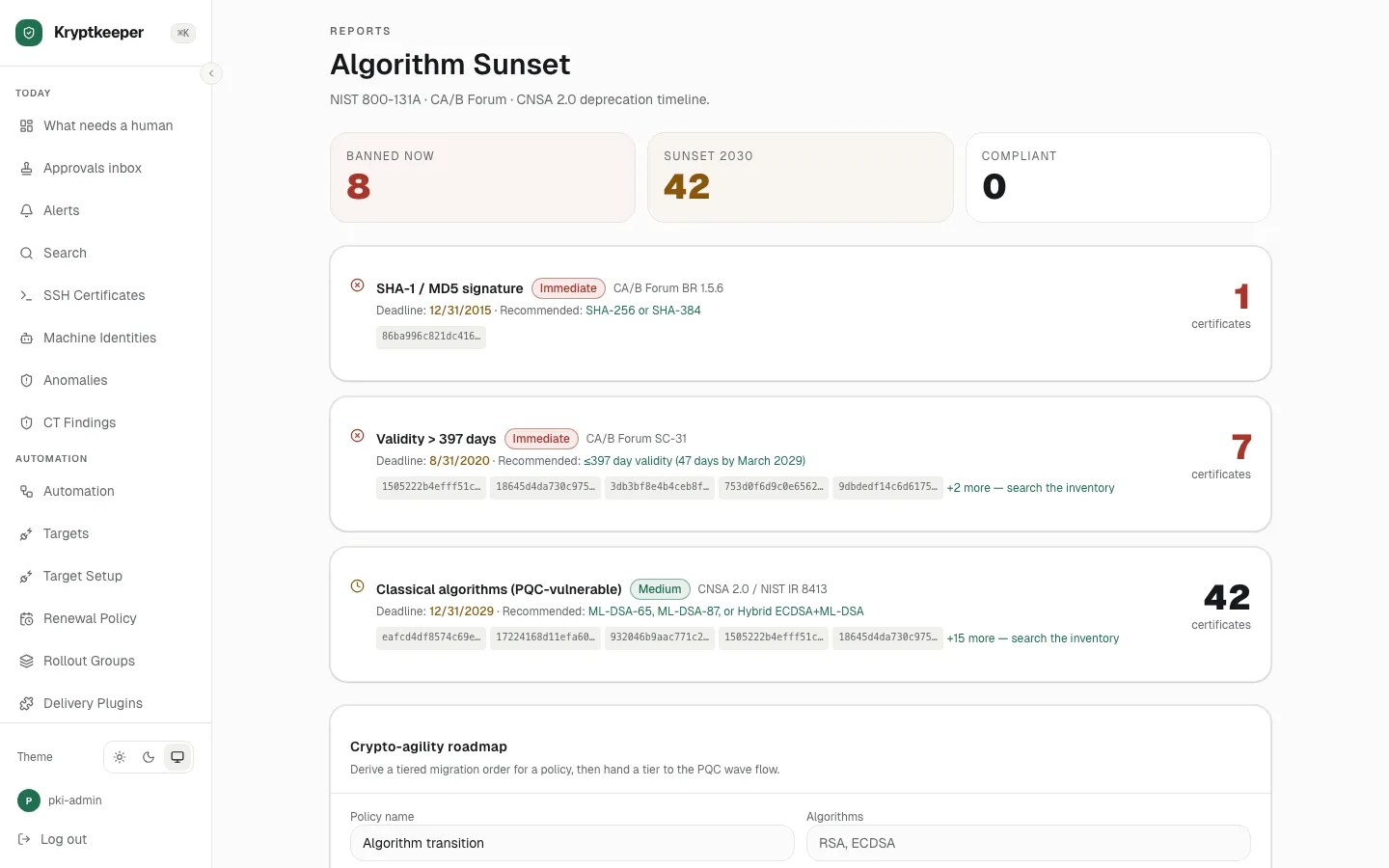Click the +2 more — search the inventory link

coord(1030,488)
